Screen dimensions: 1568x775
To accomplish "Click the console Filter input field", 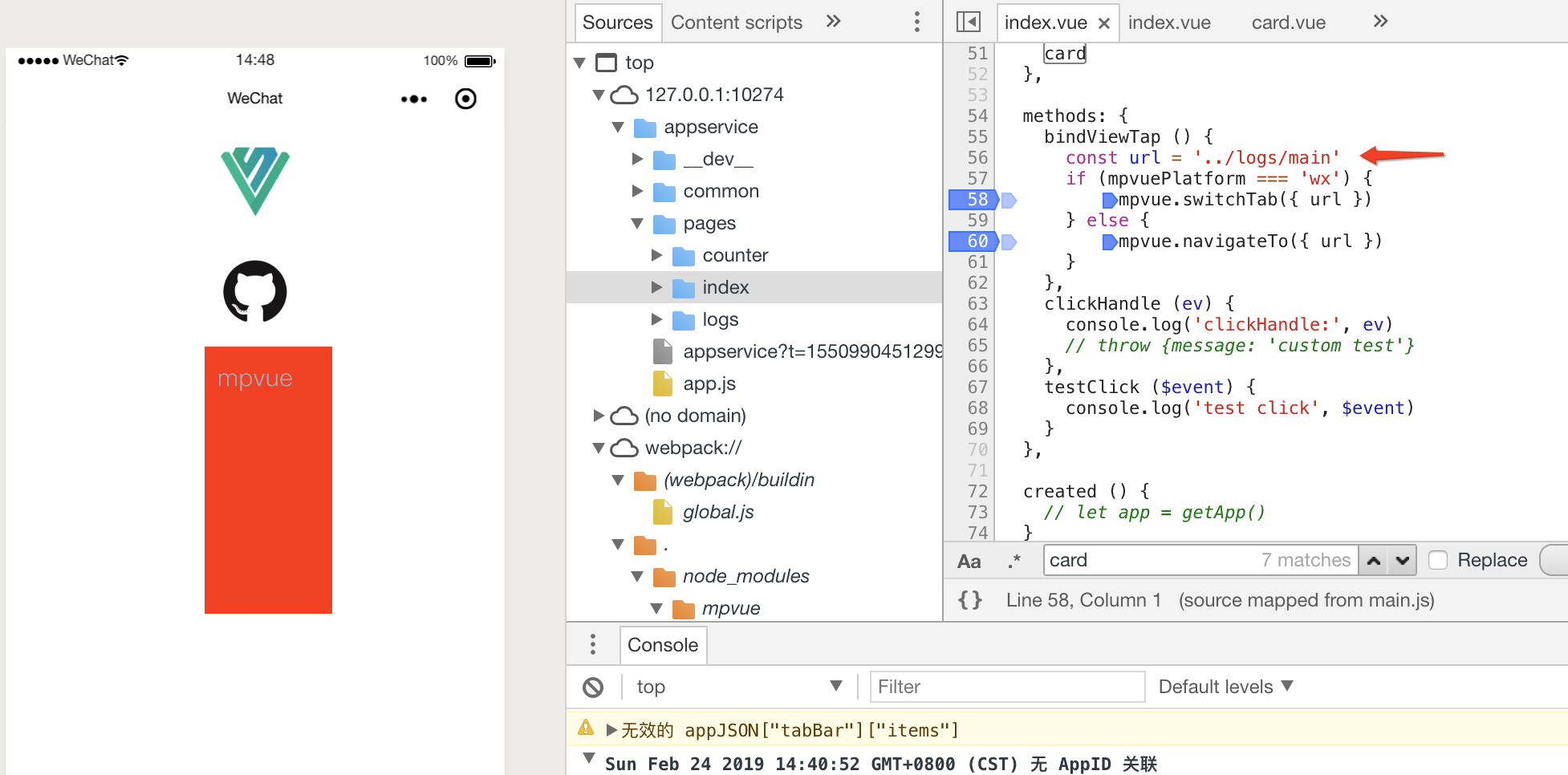I will pos(1006,687).
